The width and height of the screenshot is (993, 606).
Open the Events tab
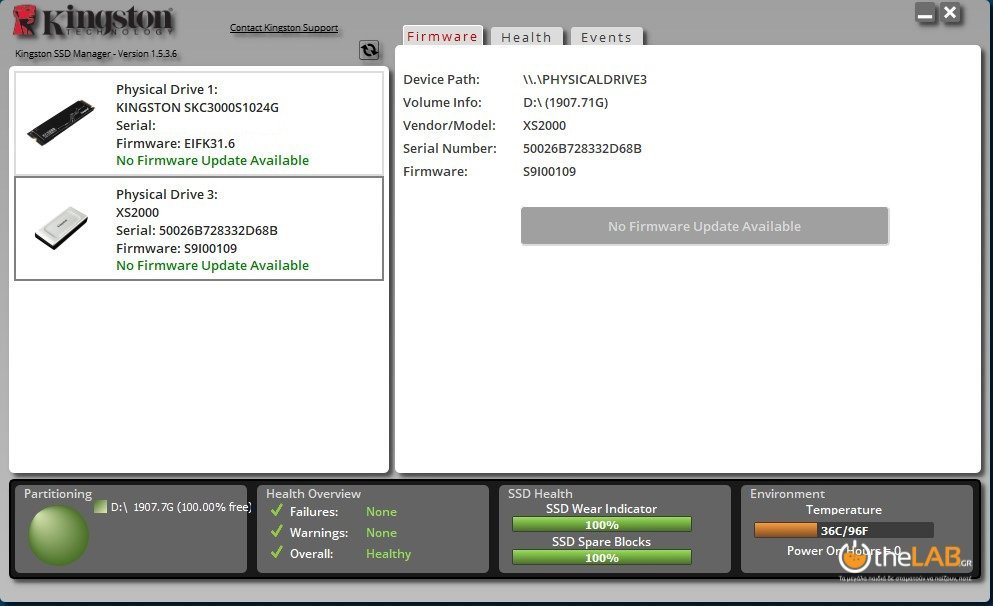coord(606,37)
